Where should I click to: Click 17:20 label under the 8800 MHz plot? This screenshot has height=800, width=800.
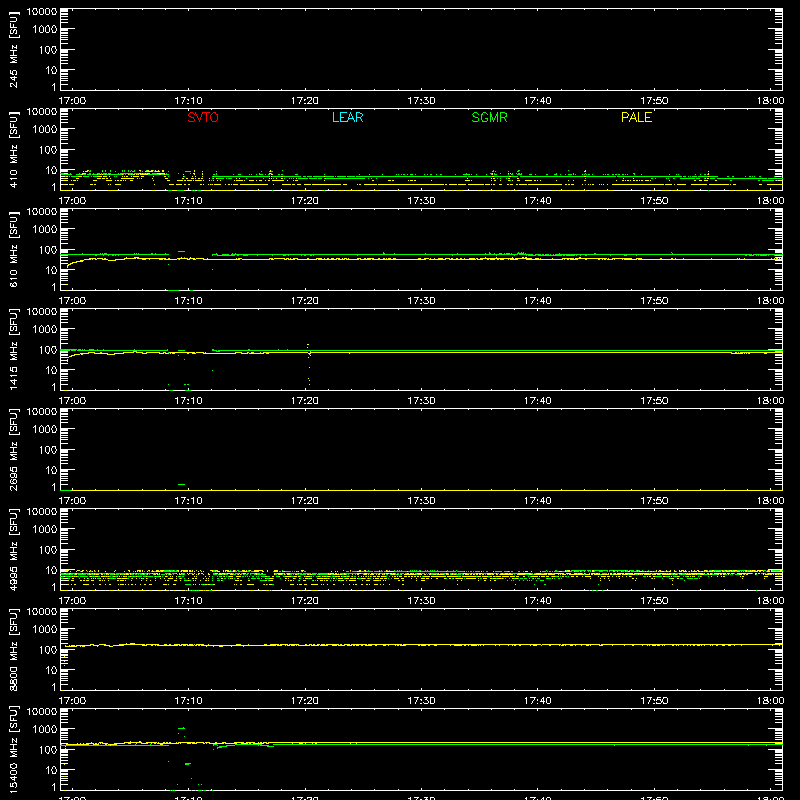pos(305,701)
